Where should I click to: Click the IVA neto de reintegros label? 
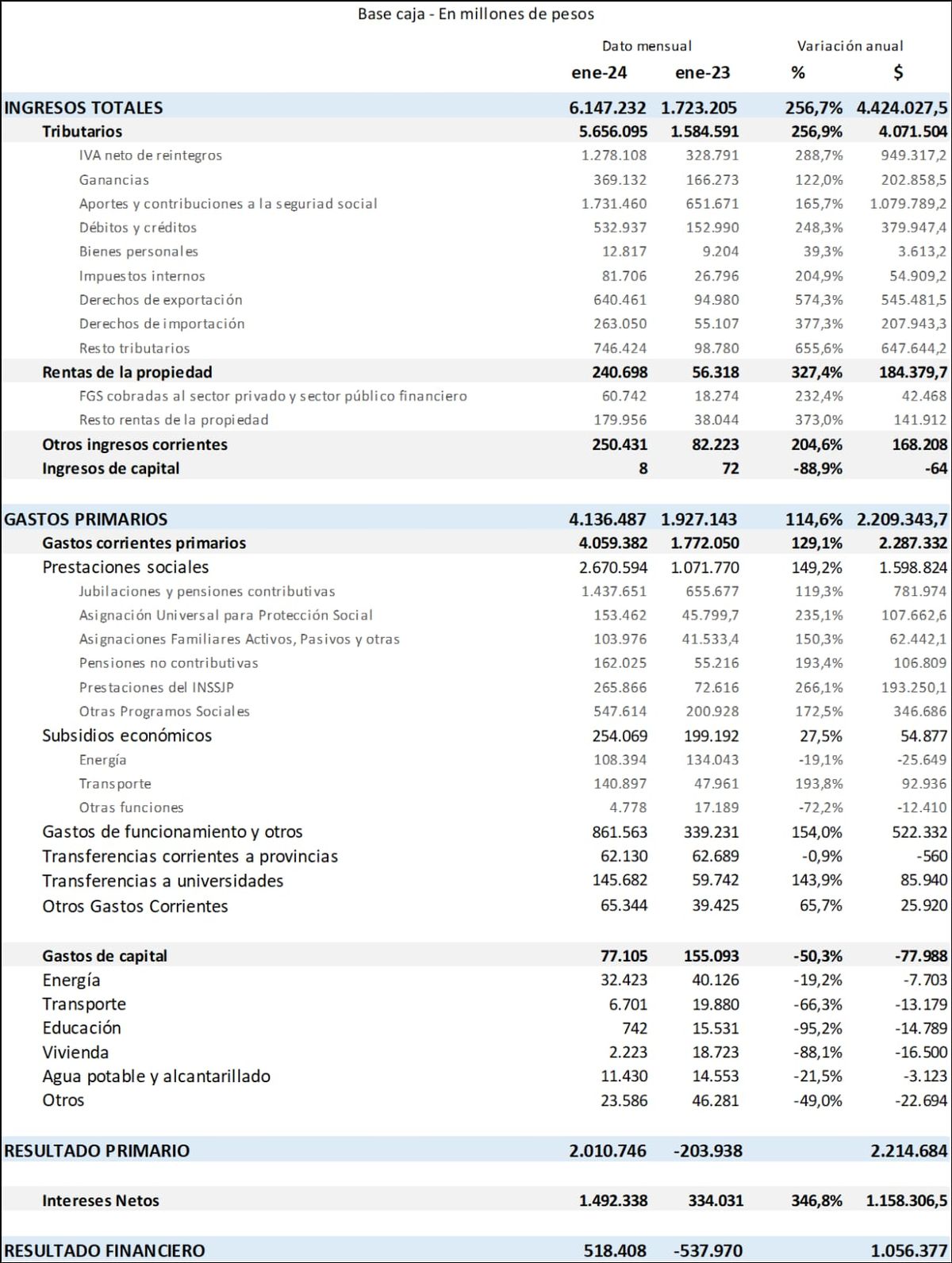coord(150,155)
